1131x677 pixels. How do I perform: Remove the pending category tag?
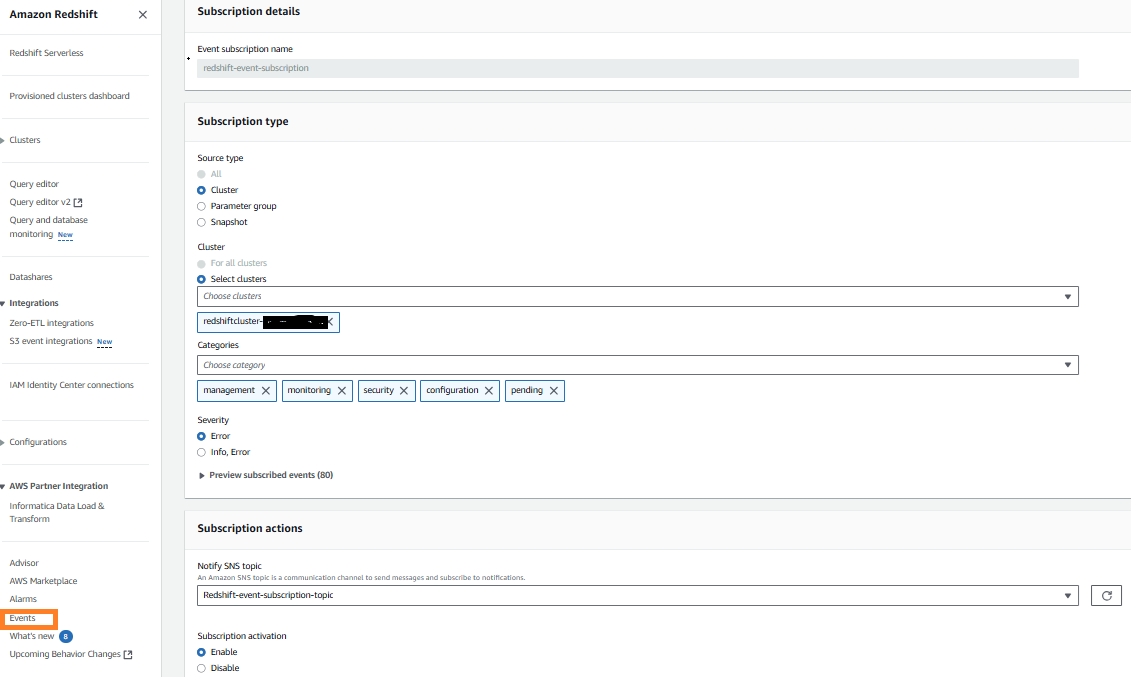pyautogui.click(x=553, y=391)
